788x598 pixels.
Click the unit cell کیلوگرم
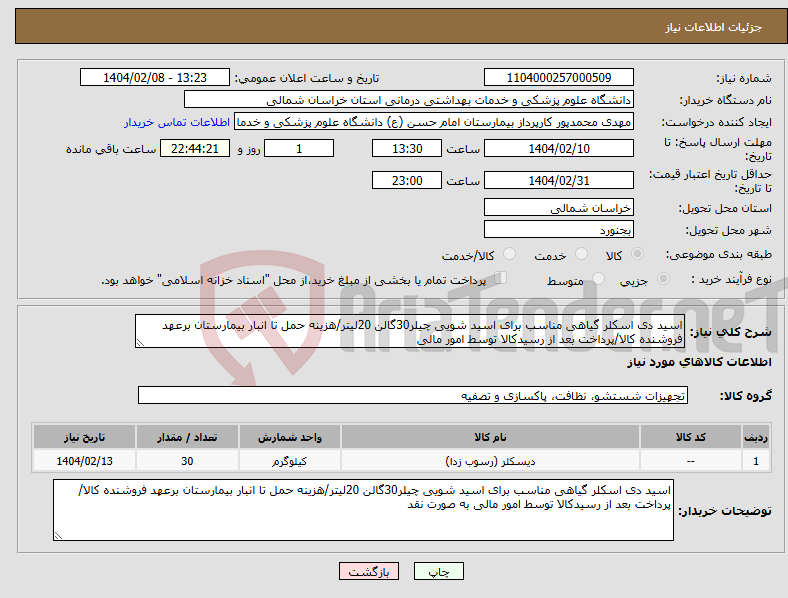click(290, 461)
